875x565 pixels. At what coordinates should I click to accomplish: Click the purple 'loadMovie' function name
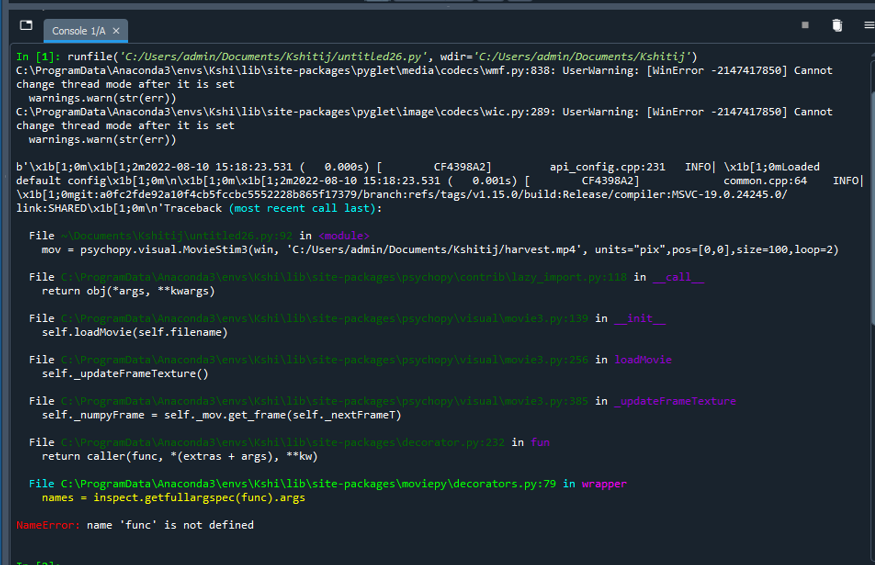click(643, 360)
